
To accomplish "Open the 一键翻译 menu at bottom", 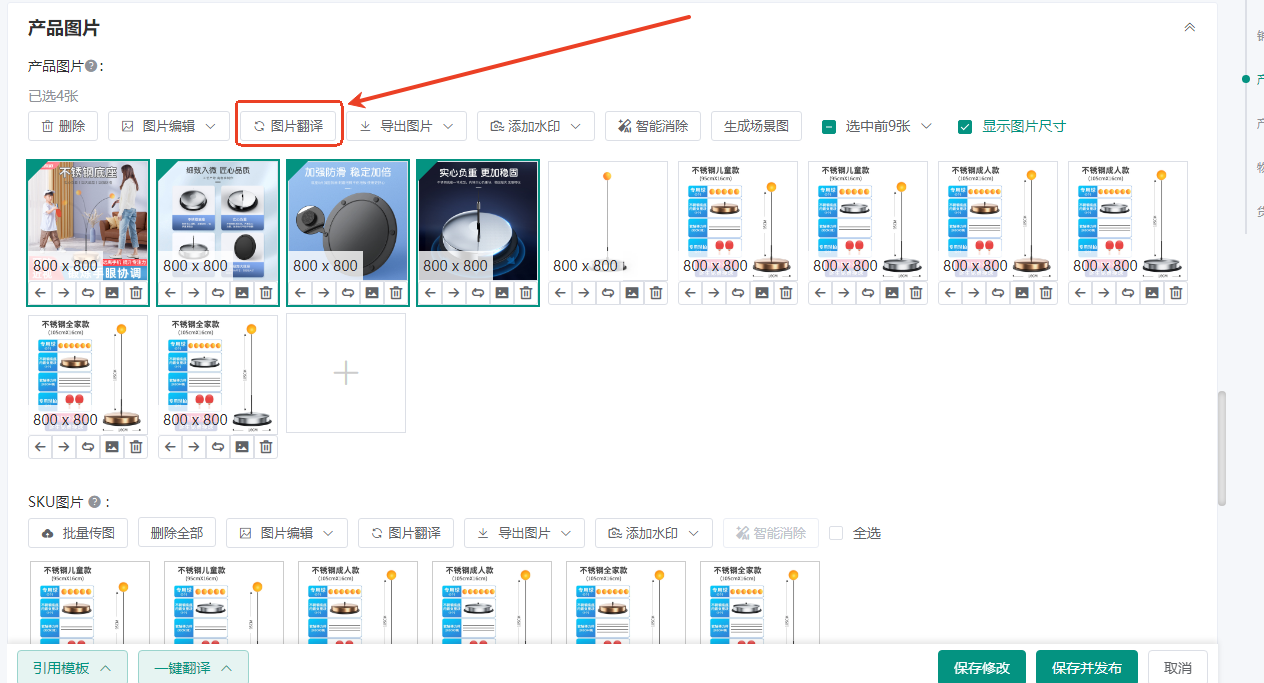I will pos(193,668).
